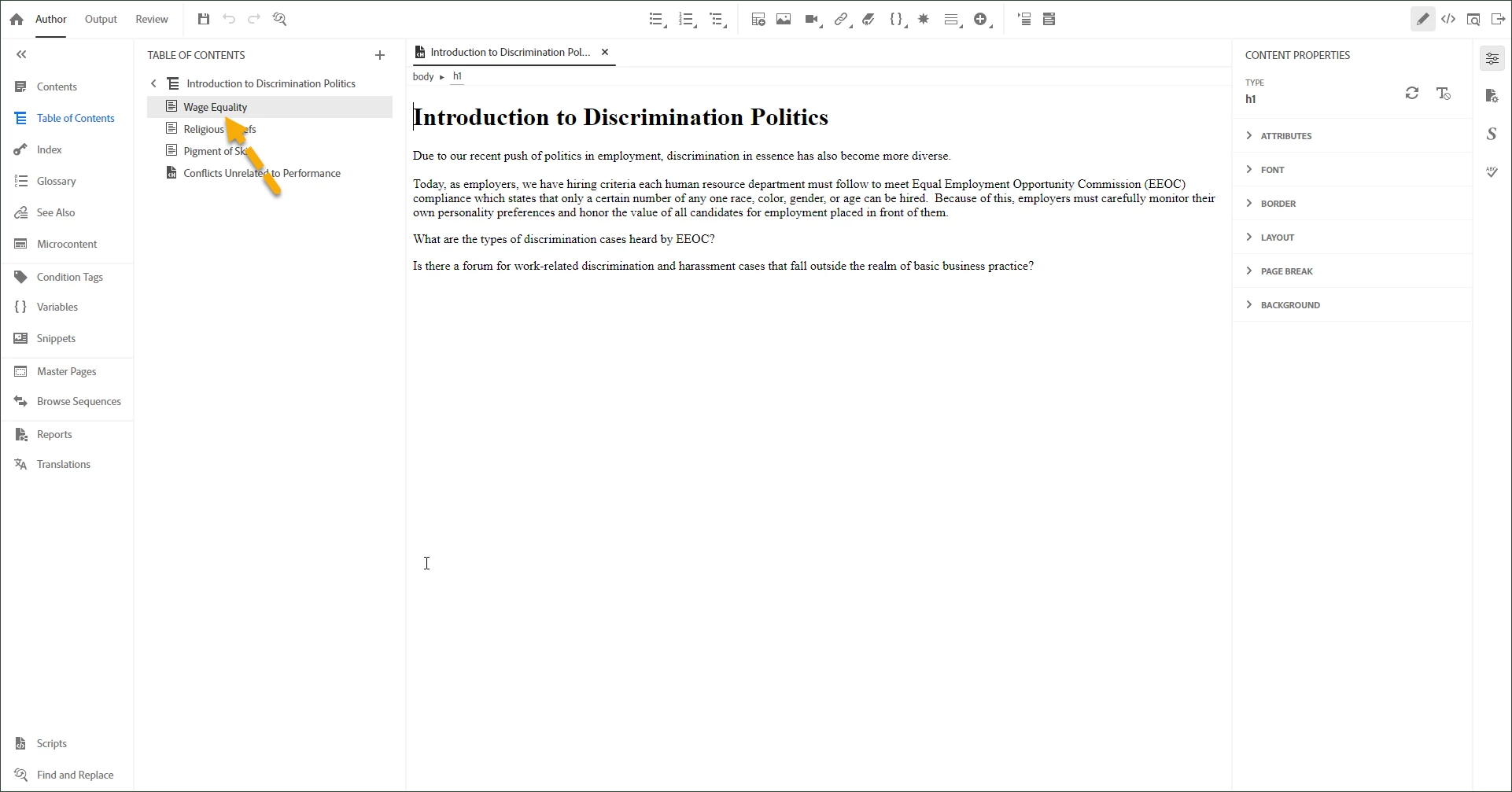The height and width of the screenshot is (792, 1512).
Task: Insert a symbol using the starburst icon
Action: click(924, 19)
